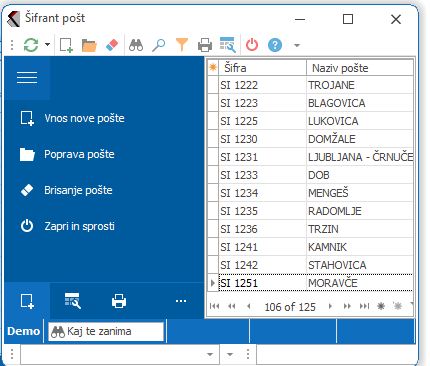This screenshot has width=430, height=366.
Task: Sort by the Naziv pošte column header
Action: click(360, 68)
